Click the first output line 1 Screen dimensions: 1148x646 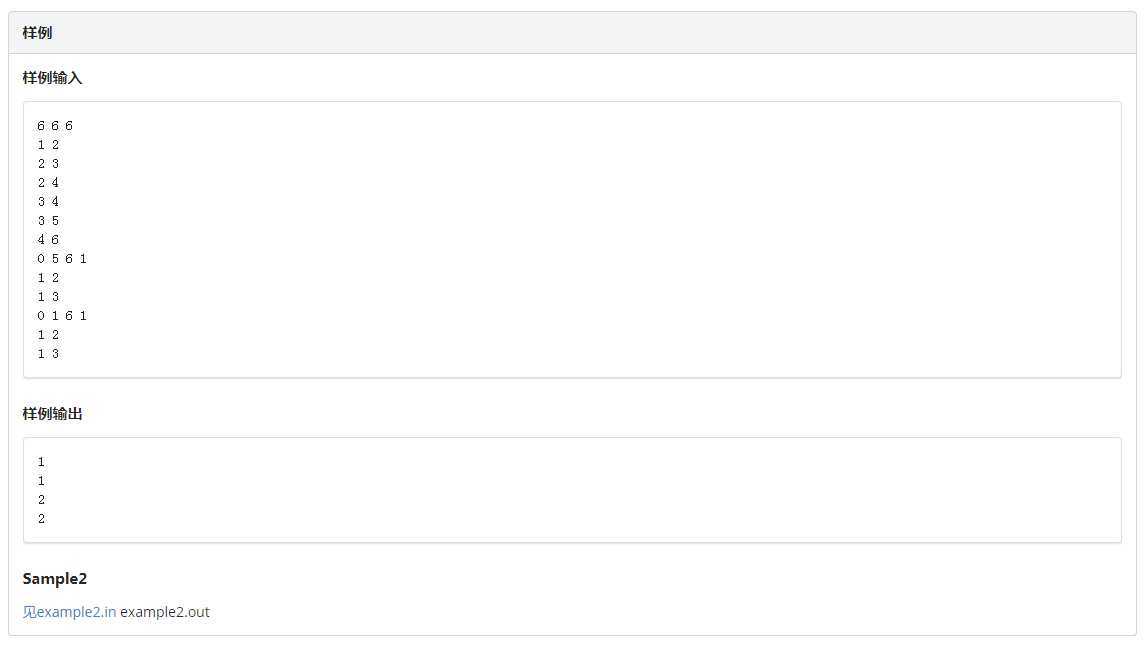(x=41, y=462)
